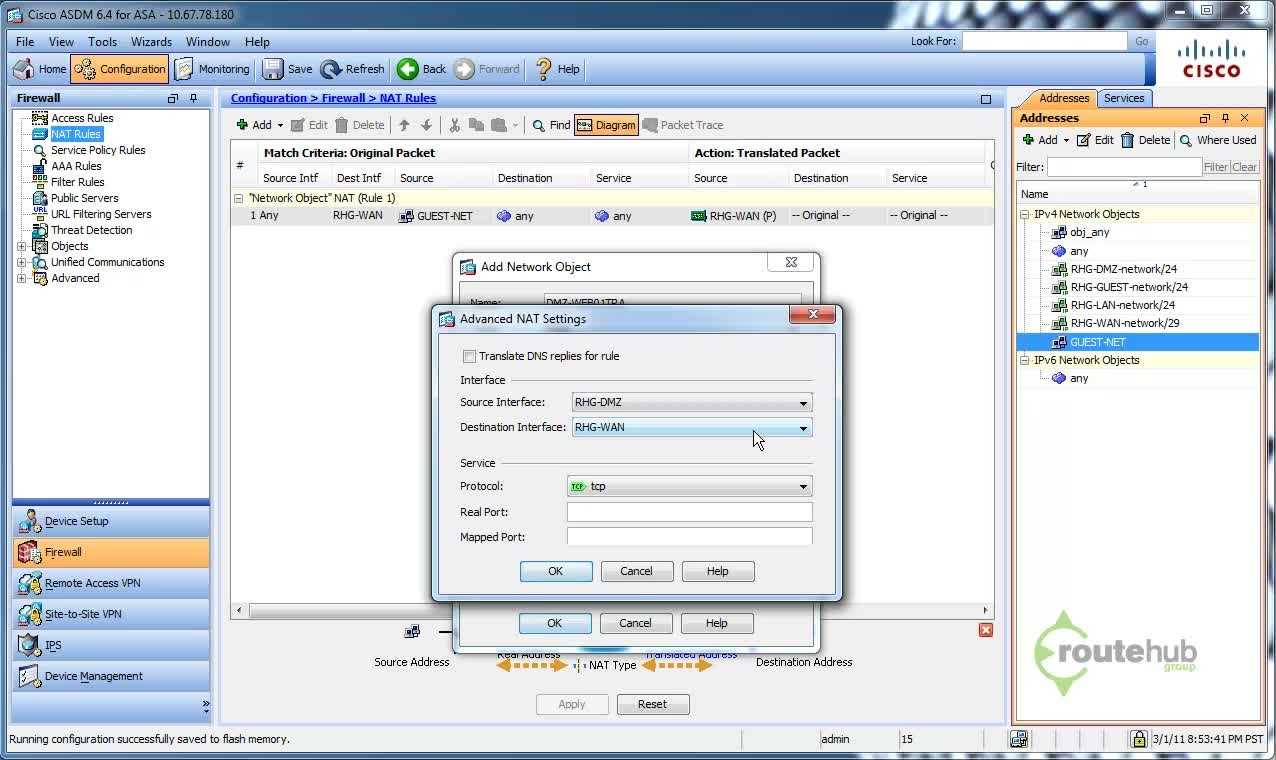The height and width of the screenshot is (760, 1276).
Task: Click the Real Port input field
Action: pyautogui.click(x=689, y=512)
